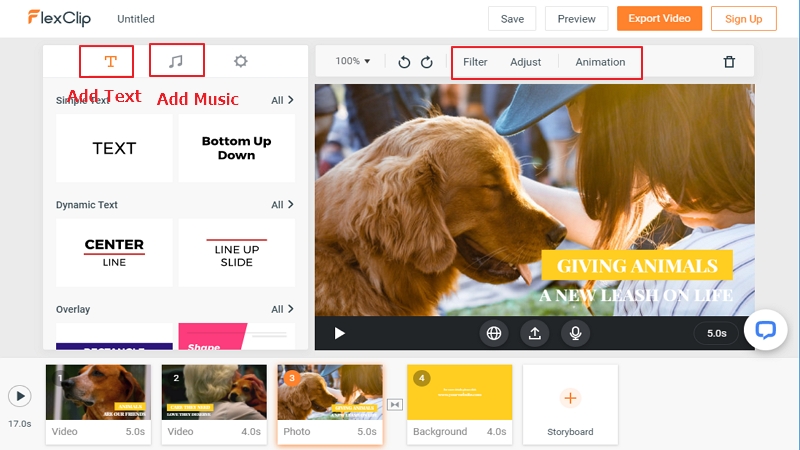Open the Filter menu
The image size is (800, 450).
coord(475,62)
